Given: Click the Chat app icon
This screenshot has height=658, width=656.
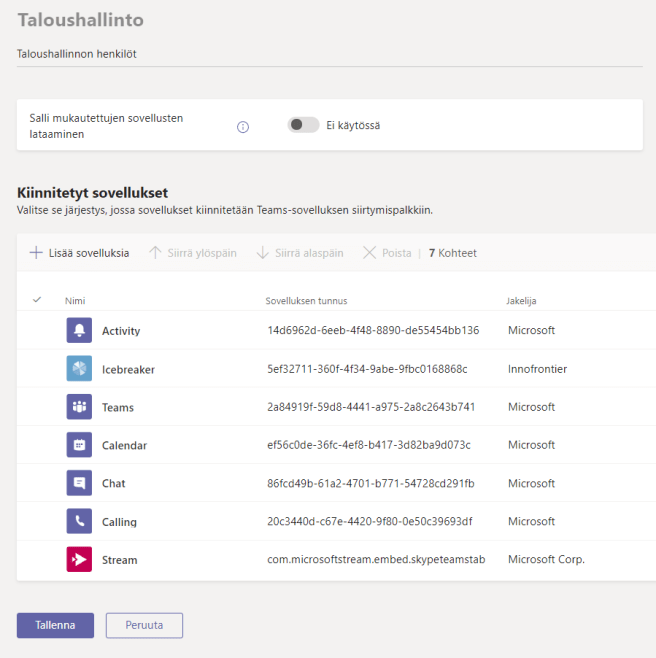Looking at the screenshot, I should tap(79, 483).
